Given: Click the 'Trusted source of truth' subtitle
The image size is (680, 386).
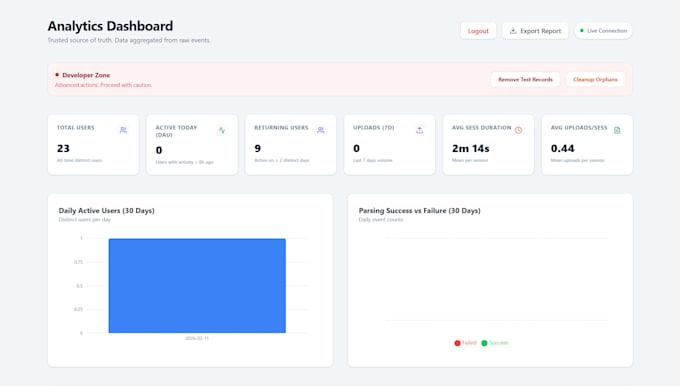Looking at the screenshot, I should click(x=129, y=40).
